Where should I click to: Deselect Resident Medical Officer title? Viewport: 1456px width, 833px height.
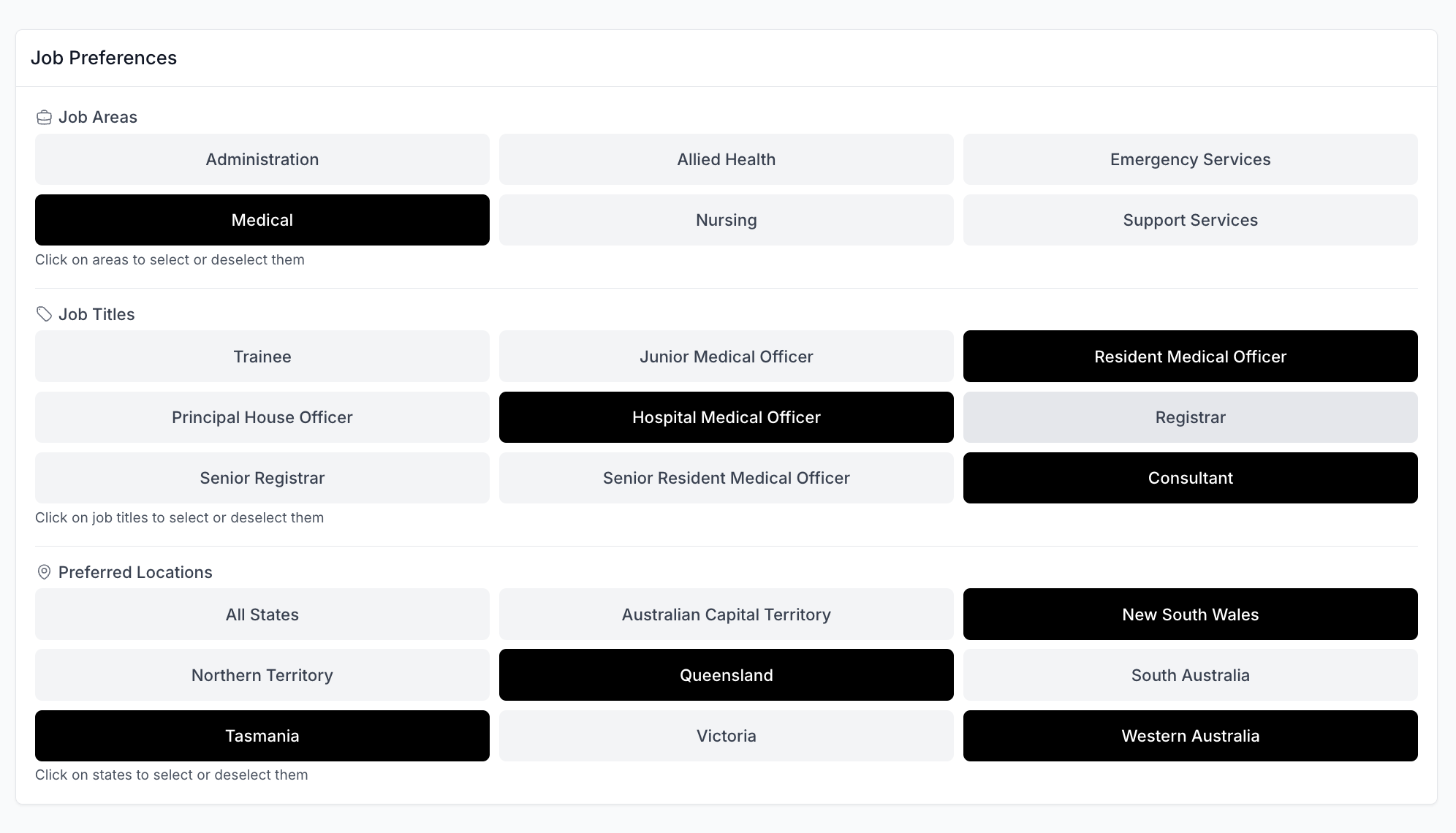[x=1190, y=357]
